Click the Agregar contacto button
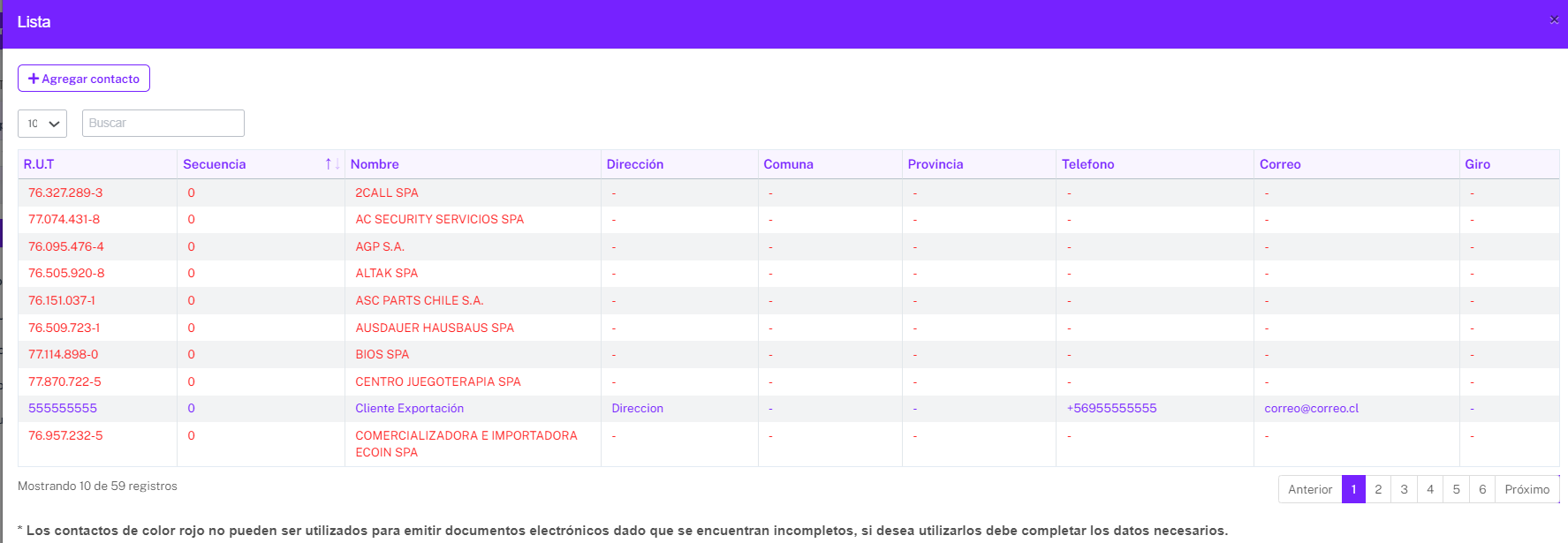Image resolution: width=1568 pixels, height=543 pixels. (x=84, y=79)
